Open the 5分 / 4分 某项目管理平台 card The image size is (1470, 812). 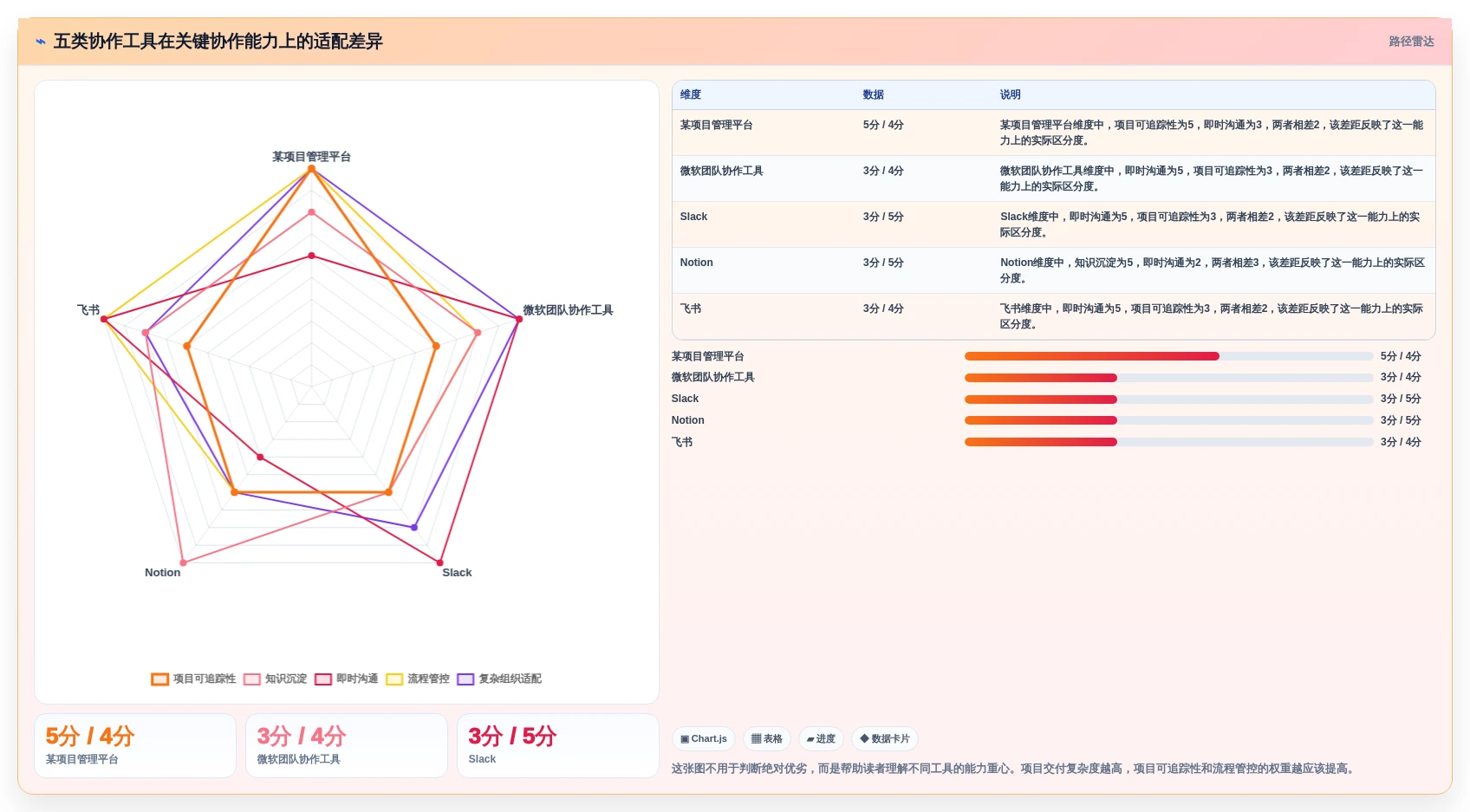click(x=135, y=745)
